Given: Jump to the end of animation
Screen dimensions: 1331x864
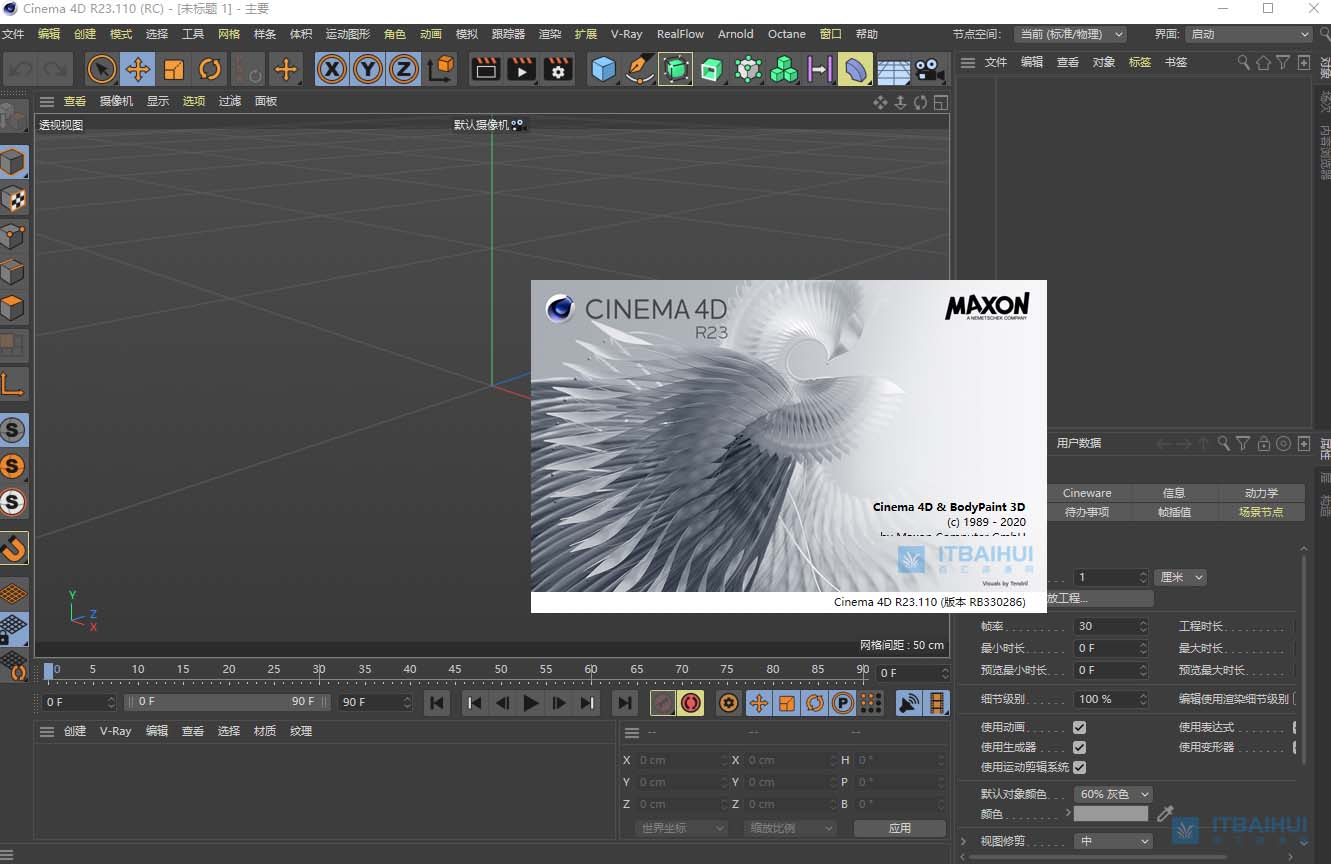Looking at the screenshot, I should pos(624,703).
